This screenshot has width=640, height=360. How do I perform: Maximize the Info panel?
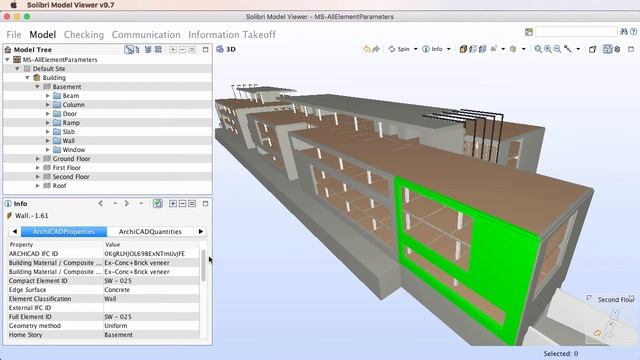(205, 203)
